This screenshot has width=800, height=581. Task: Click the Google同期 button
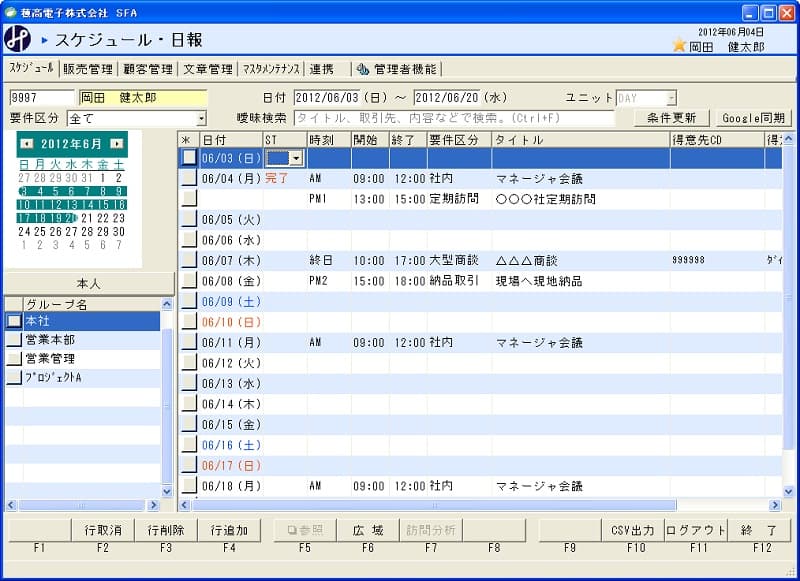[x=754, y=118]
